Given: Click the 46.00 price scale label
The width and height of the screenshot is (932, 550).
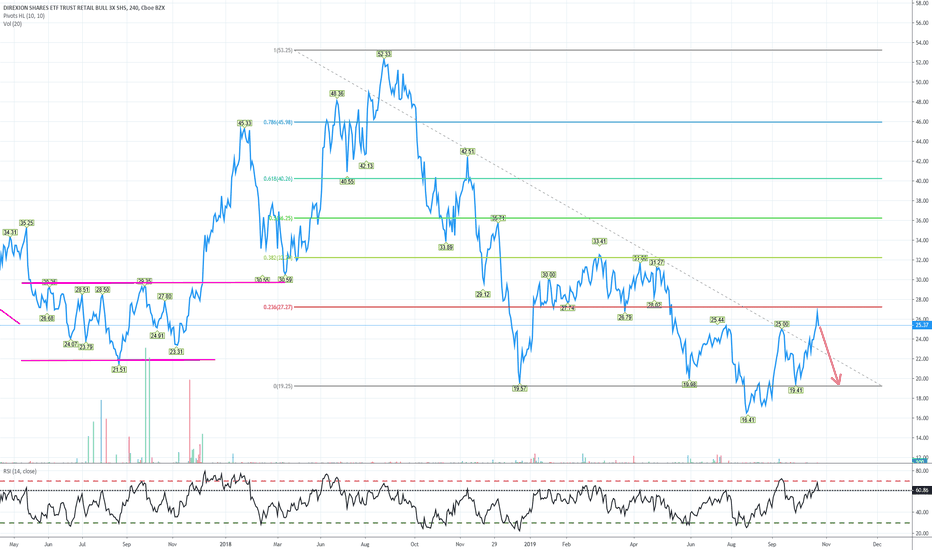Looking at the screenshot, I should point(921,122).
